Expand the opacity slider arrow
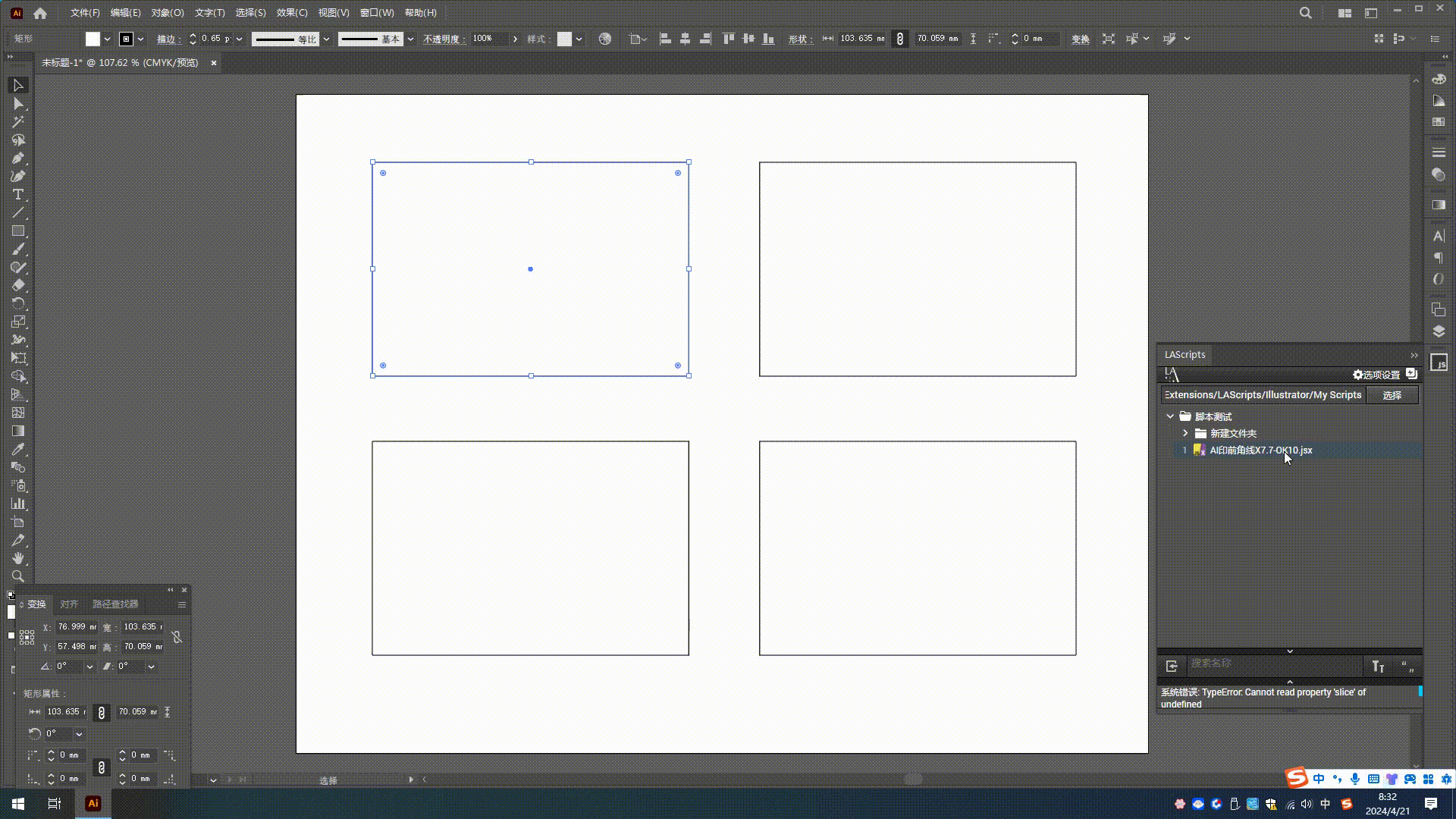 515,39
